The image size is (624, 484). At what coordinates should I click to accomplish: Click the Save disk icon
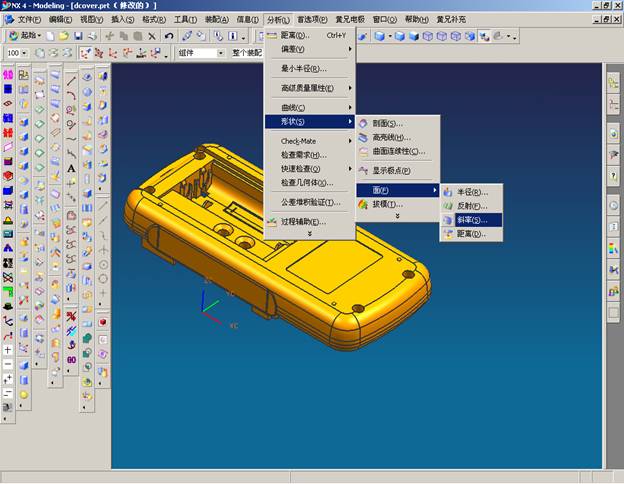click(x=77, y=36)
